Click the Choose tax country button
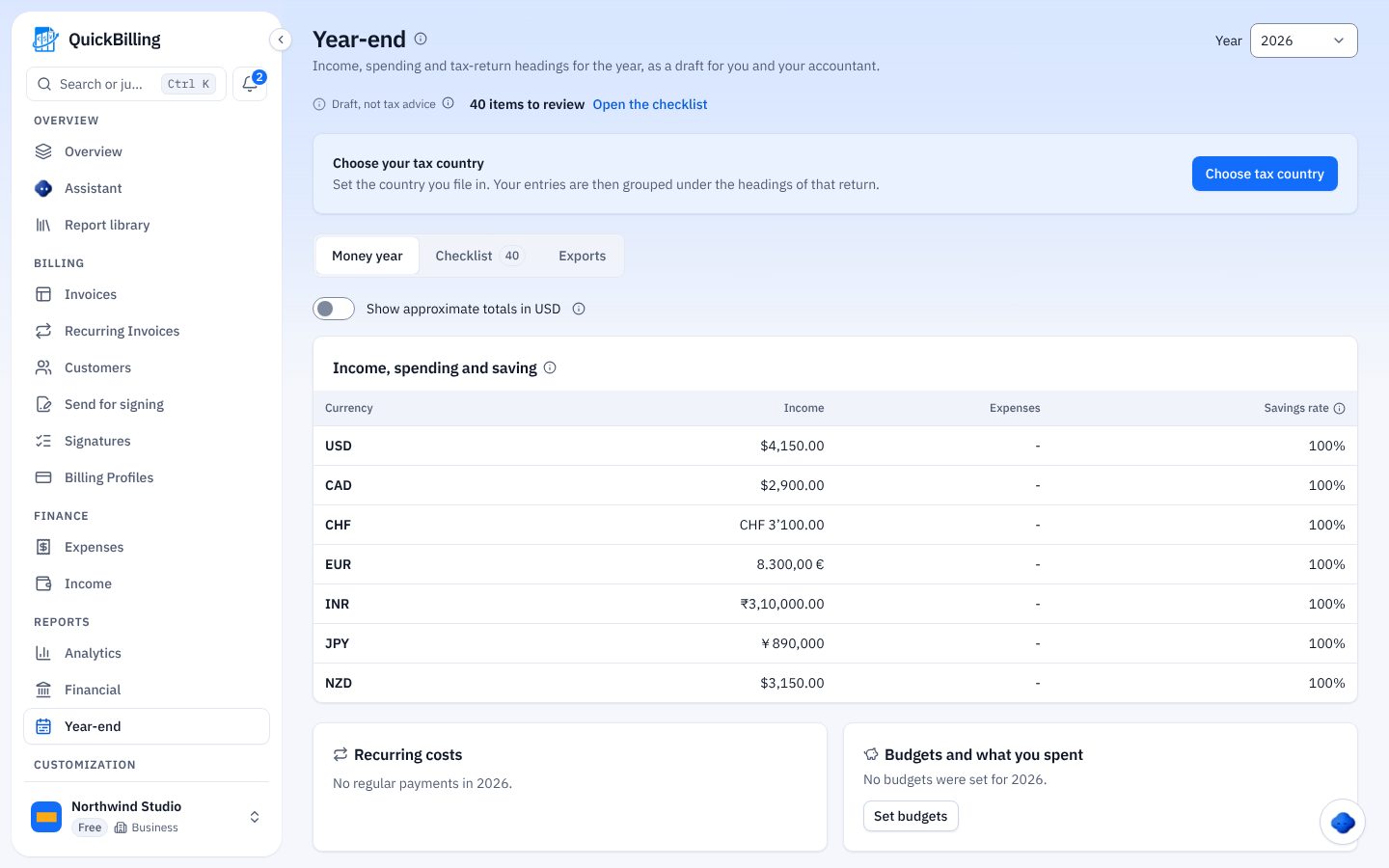 pos(1265,174)
